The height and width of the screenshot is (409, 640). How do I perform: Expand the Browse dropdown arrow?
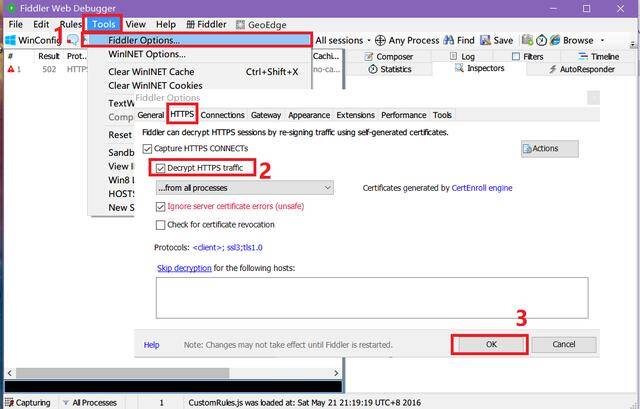click(x=602, y=40)
